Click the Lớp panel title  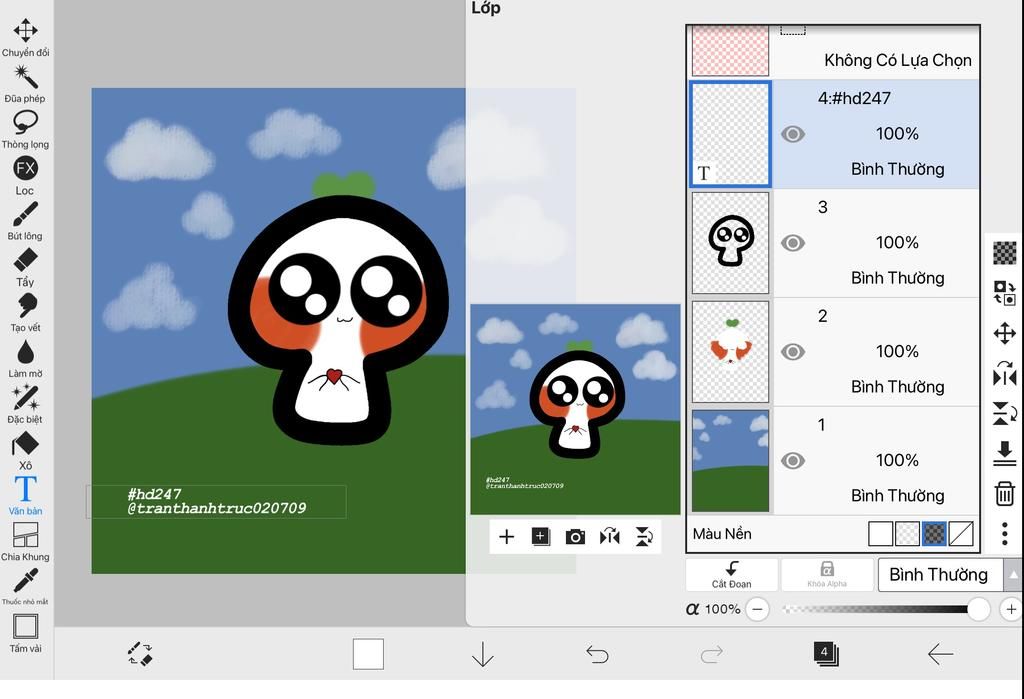486,8
